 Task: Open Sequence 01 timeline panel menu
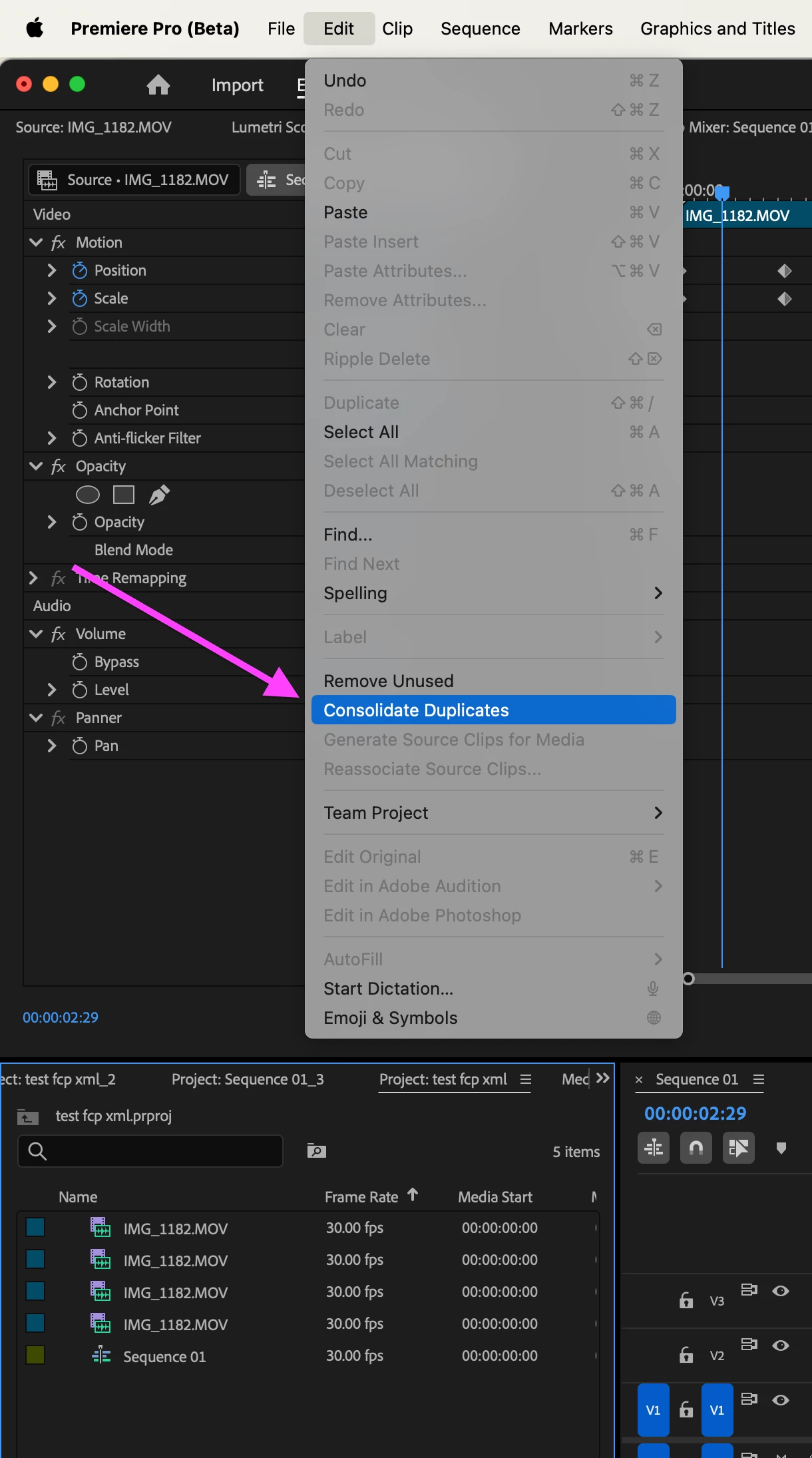click(x=759, y=1079)
